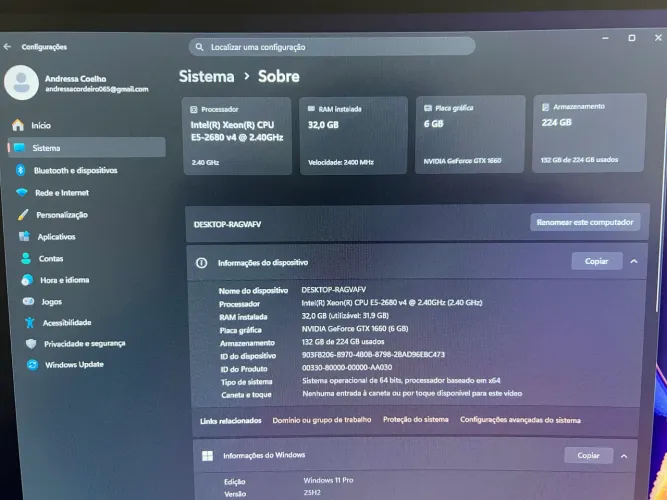Collapse the Informações do dispositivo section

(634, 261)
